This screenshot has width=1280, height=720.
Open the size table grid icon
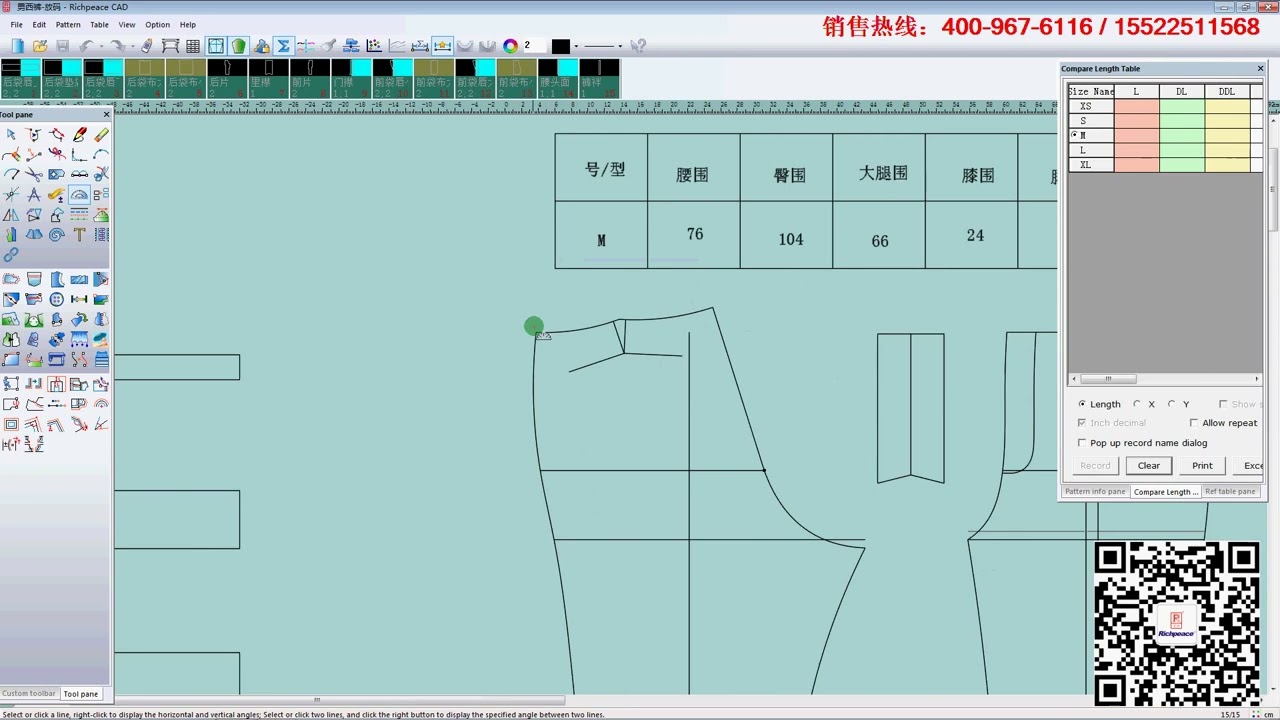(193, 46)
